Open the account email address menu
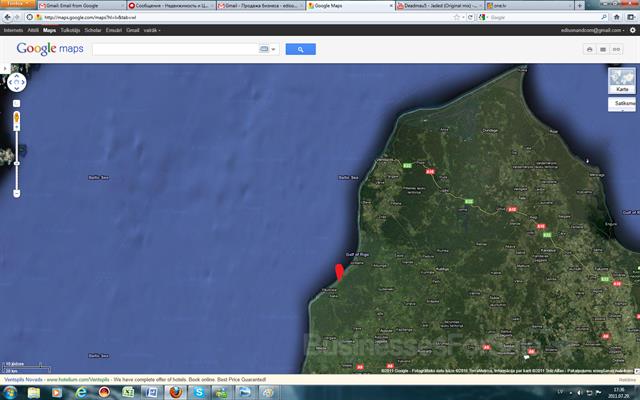The width and height of the screenshot is (640, 400). (595, 30)
